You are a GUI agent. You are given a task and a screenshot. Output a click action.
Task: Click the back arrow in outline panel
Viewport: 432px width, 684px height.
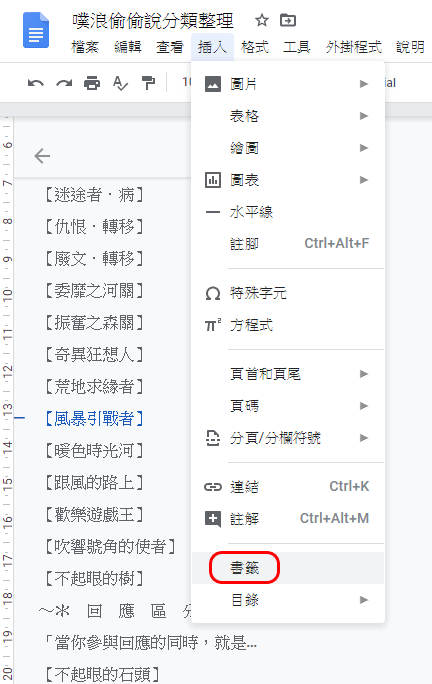(42, 156)
